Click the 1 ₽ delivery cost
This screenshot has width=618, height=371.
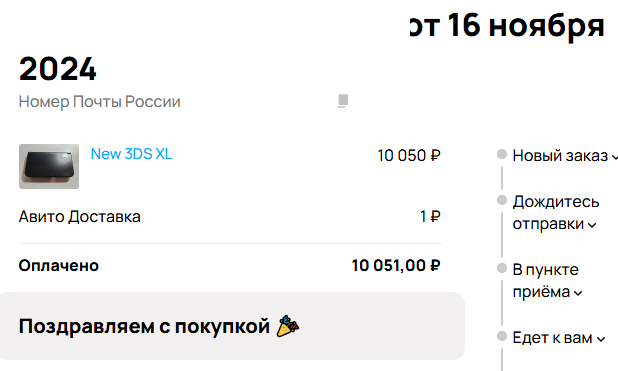click(430, 216)
